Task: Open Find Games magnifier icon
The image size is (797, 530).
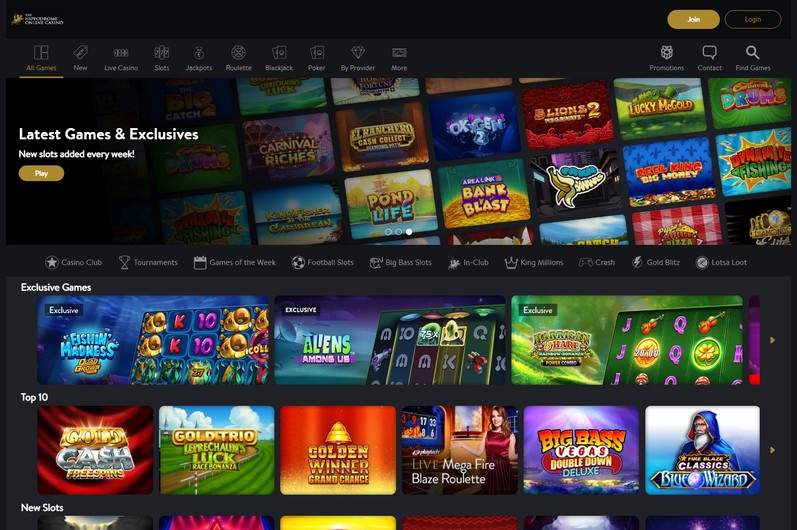Action: pyautogui.click(x=752, y=52)
